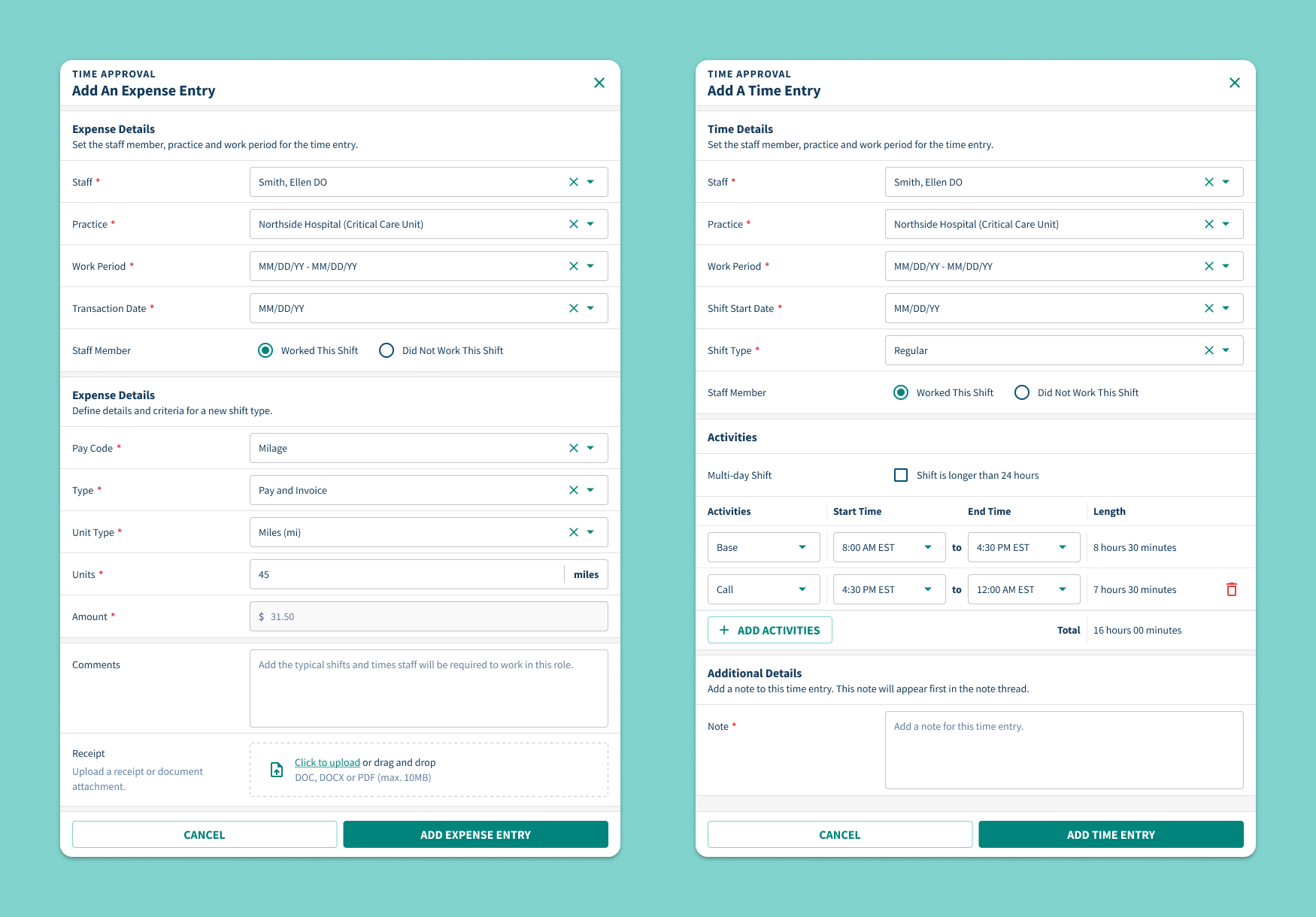
Task: Click Cancel in time entry dialog
Action: (x=840, y=834)
